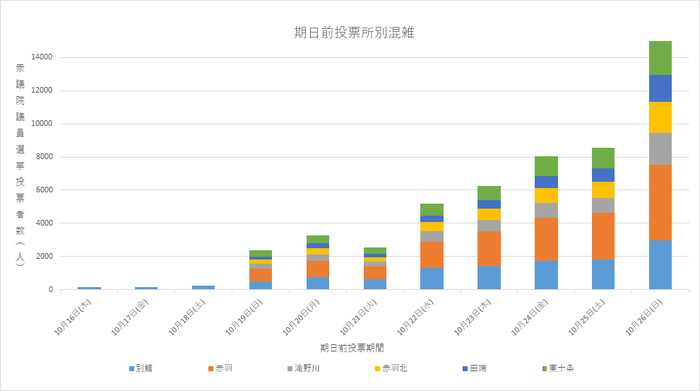Click the 4000 y-axis value
Image resolution: width=700 pixels, height=391 pixels.
(x=44, y=223)
